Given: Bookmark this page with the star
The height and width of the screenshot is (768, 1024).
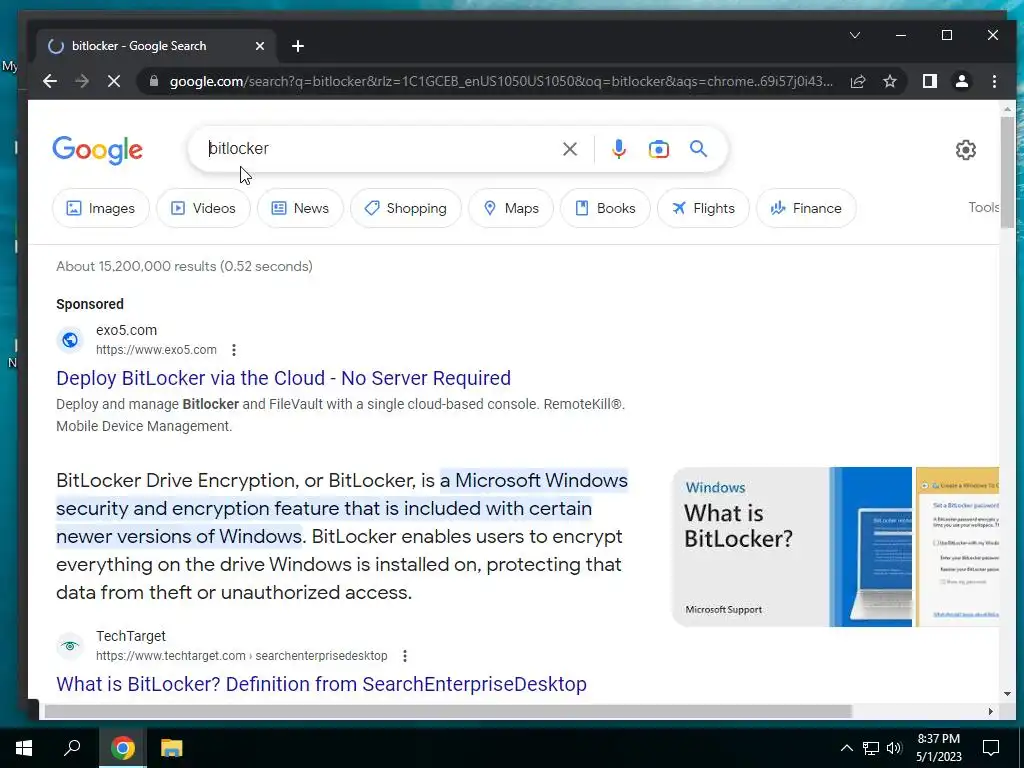Looking at the screenshot, I should (889, 81).
